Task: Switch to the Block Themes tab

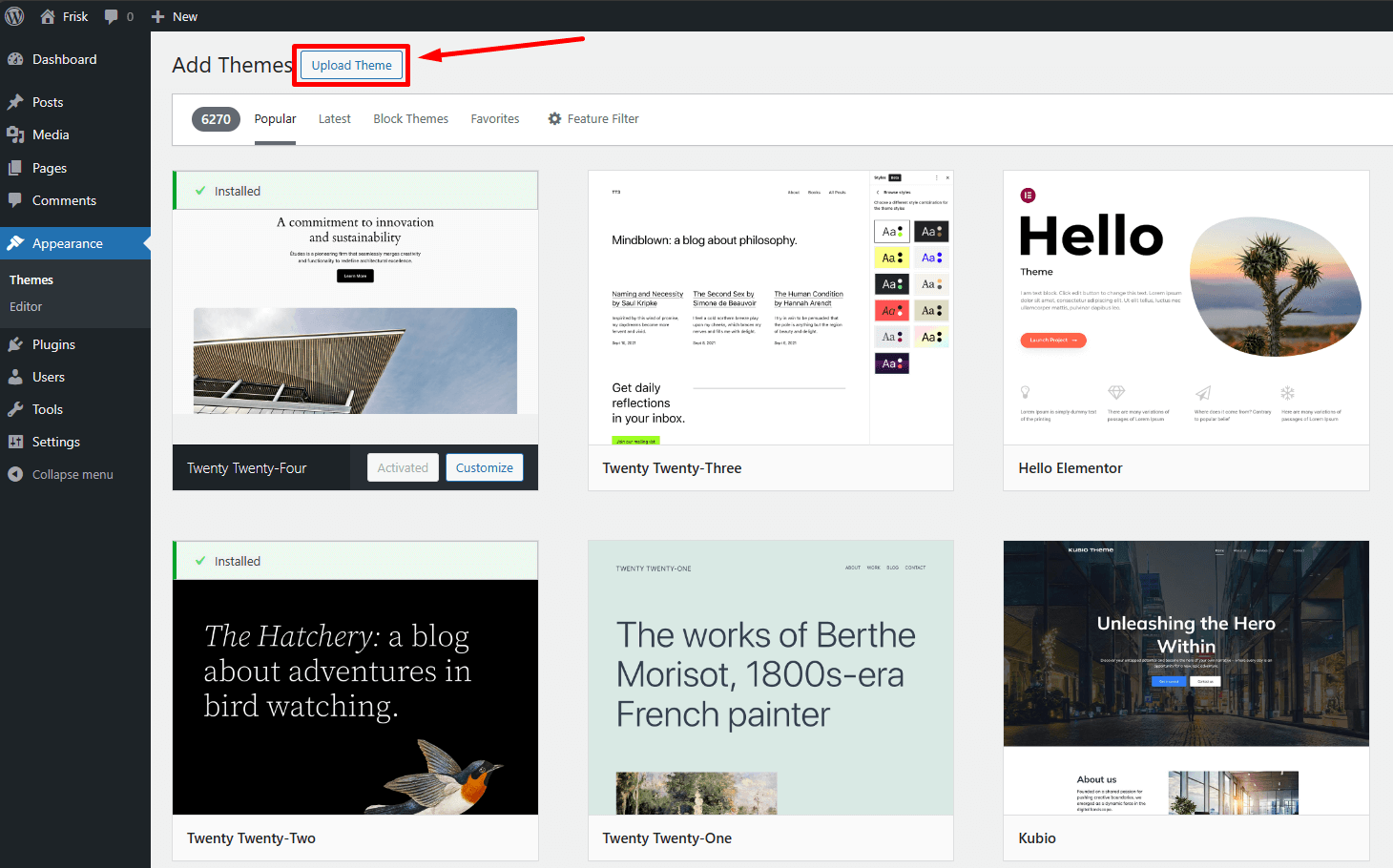Action: (x=410, y=119)
